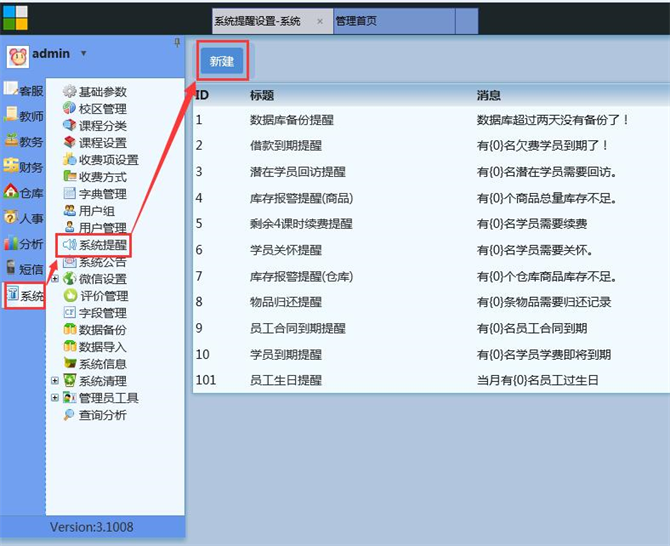Open 分析 module in sidebar
The image size is (670, 546).
click(24, 244)
